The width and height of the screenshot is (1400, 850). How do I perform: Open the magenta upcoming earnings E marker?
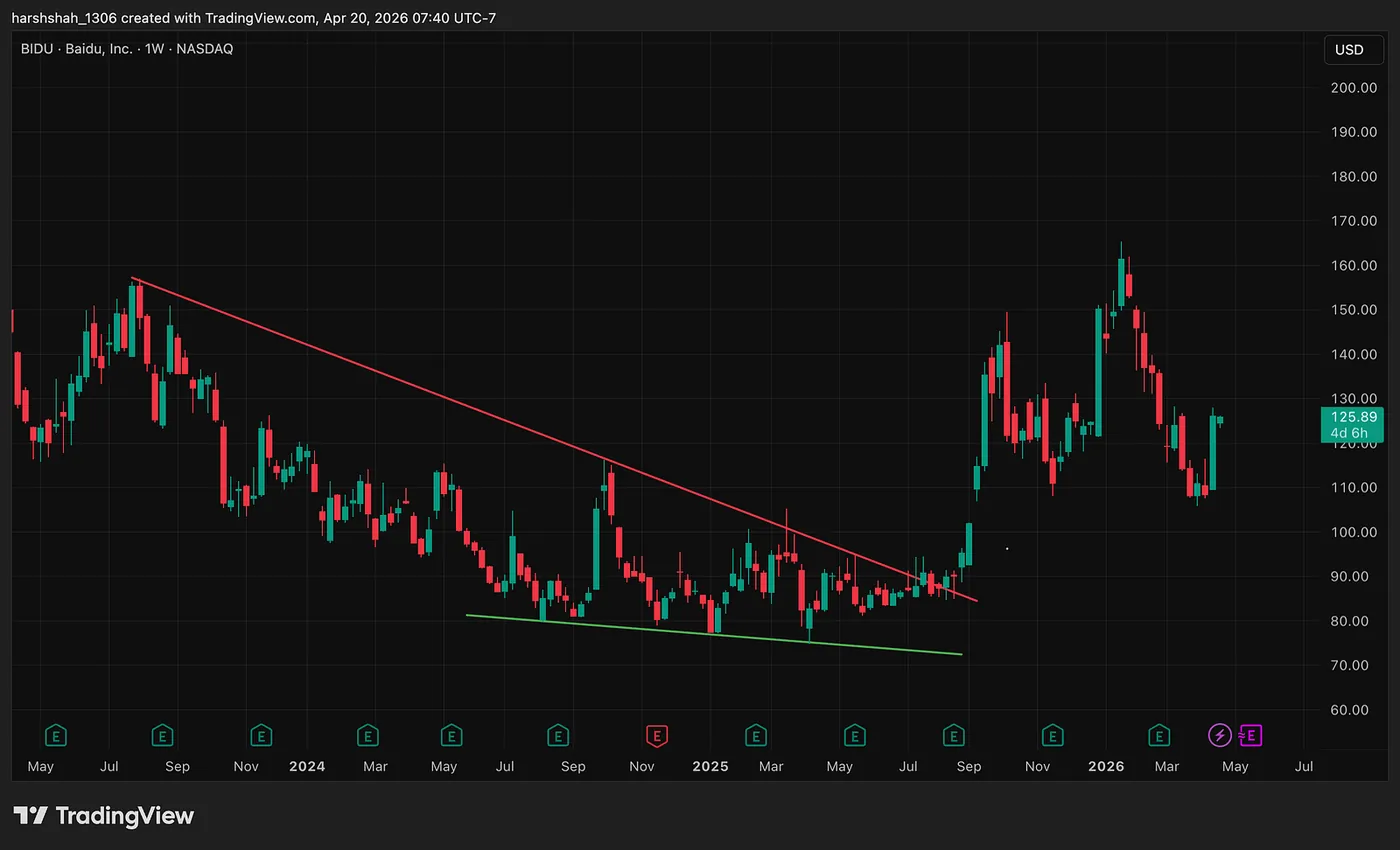(1251, 736)
